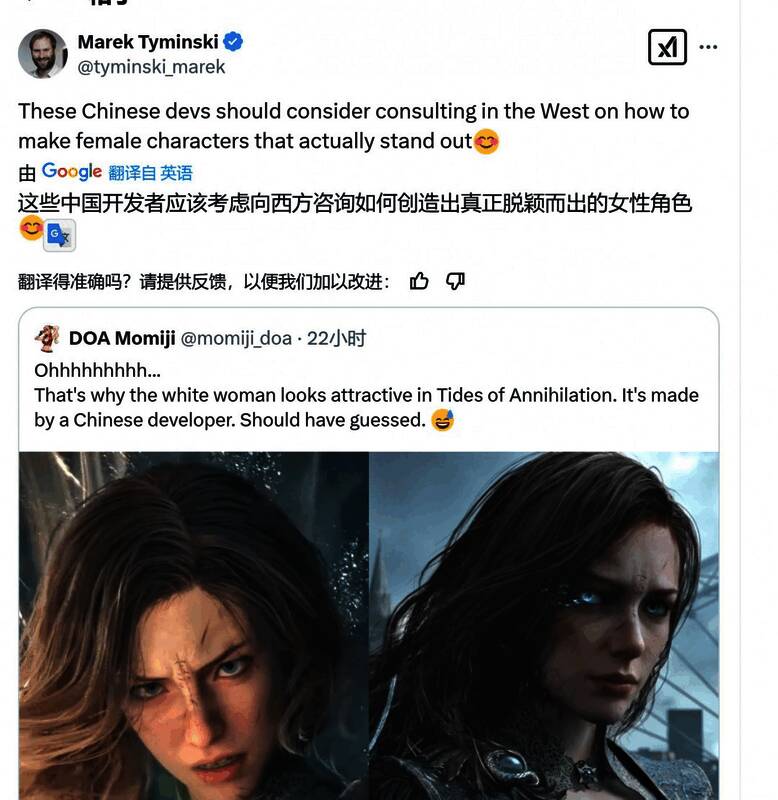Click the translated Chinese tweet text
778x800 pixels.
pos(355,203)
